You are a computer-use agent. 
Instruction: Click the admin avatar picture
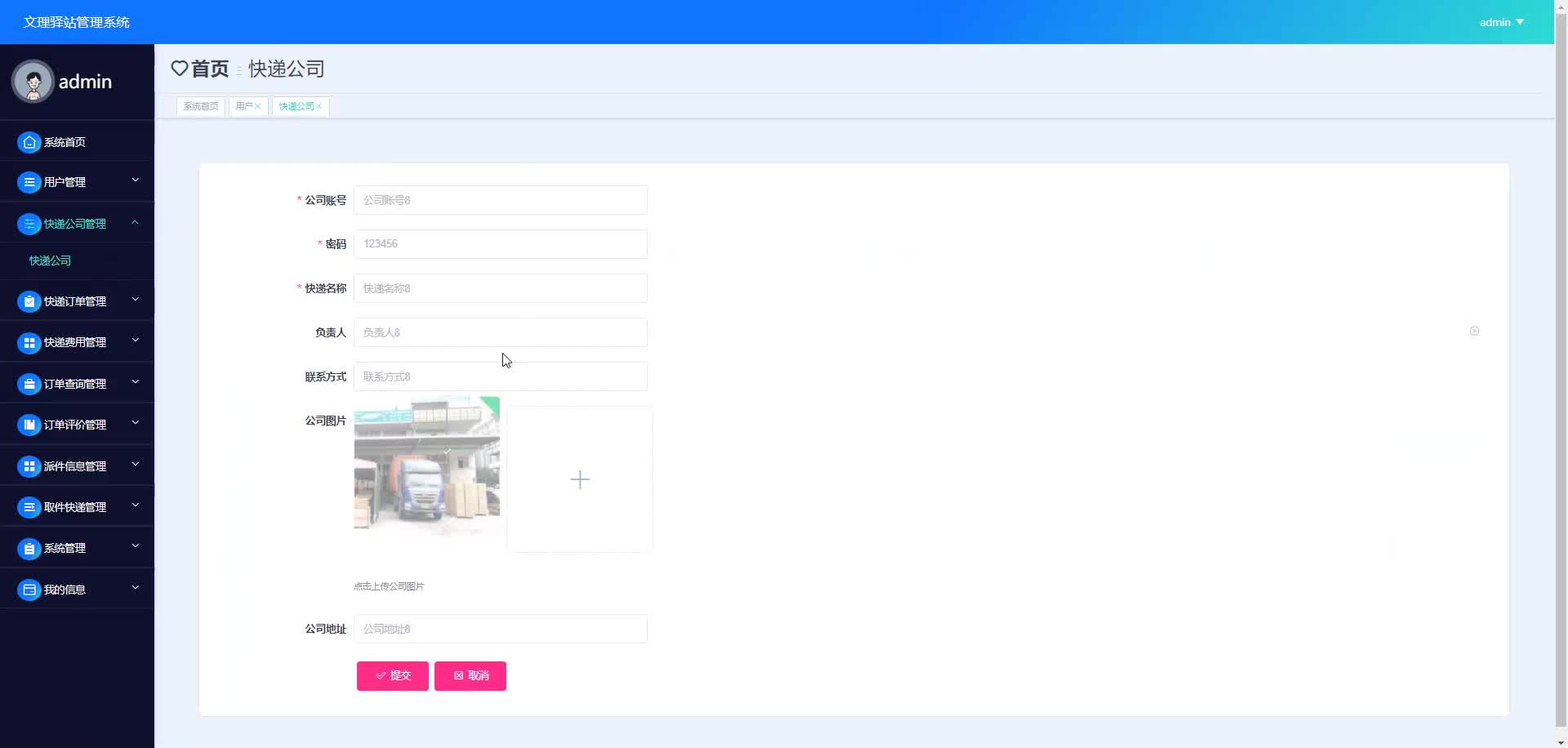[x=33, y=82]
